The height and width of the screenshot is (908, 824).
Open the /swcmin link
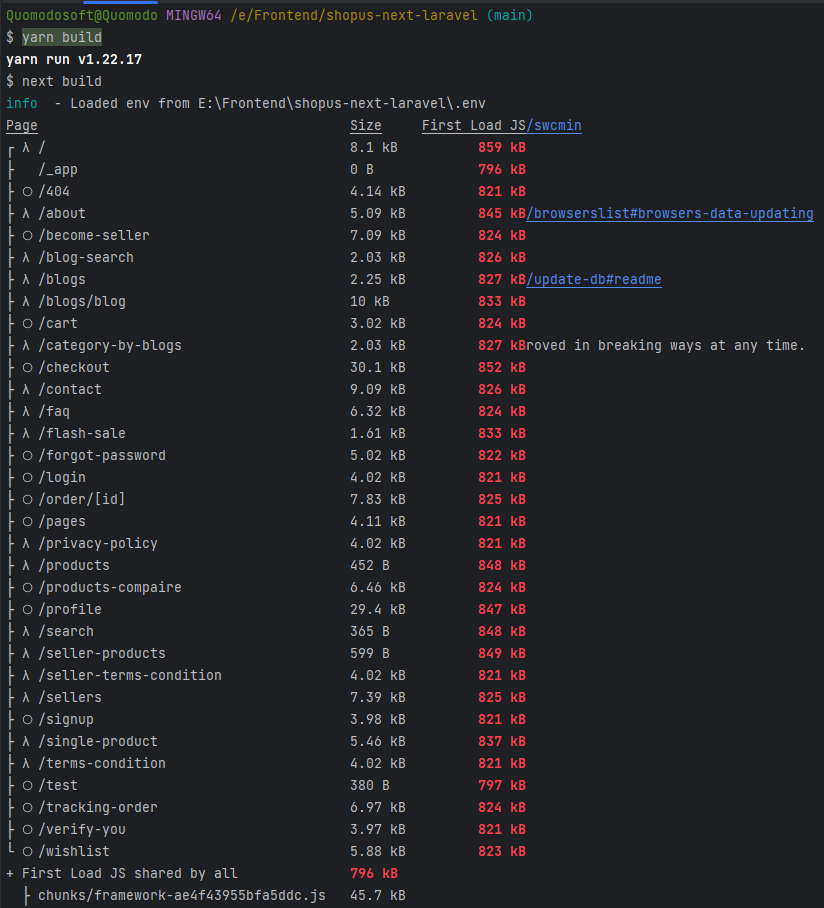[x=557, y=125]
